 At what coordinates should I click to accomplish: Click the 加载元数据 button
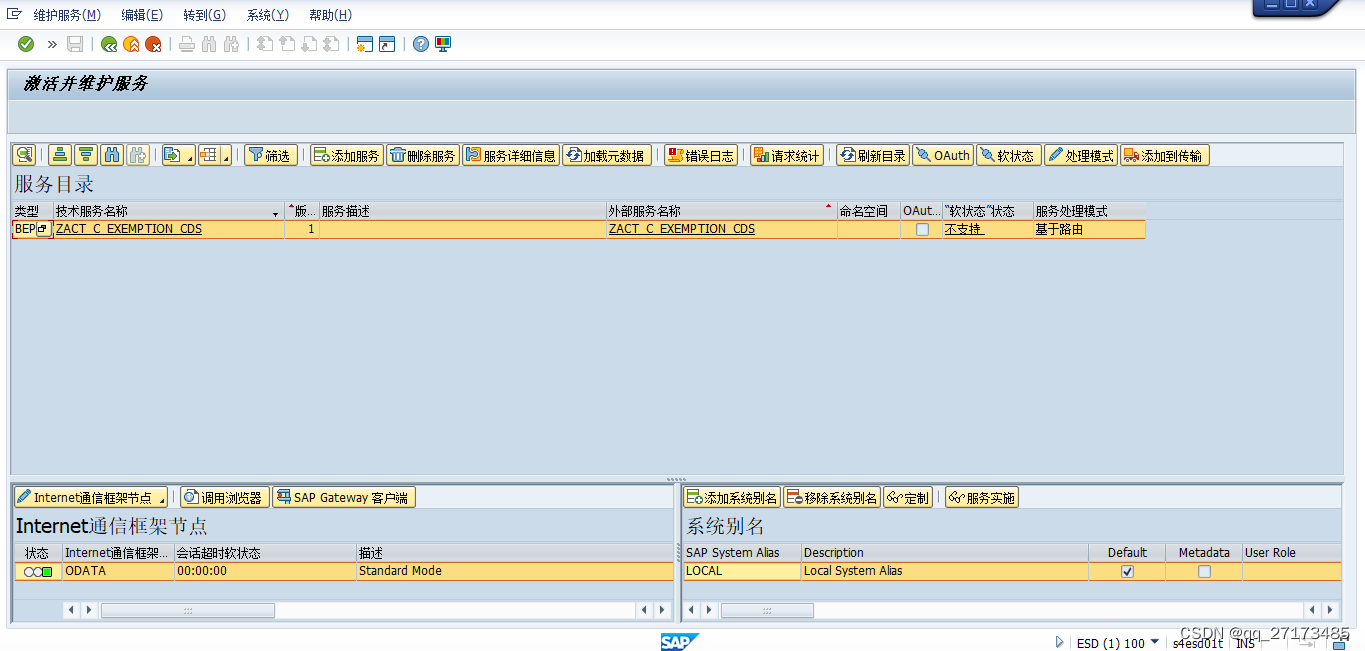607,155
